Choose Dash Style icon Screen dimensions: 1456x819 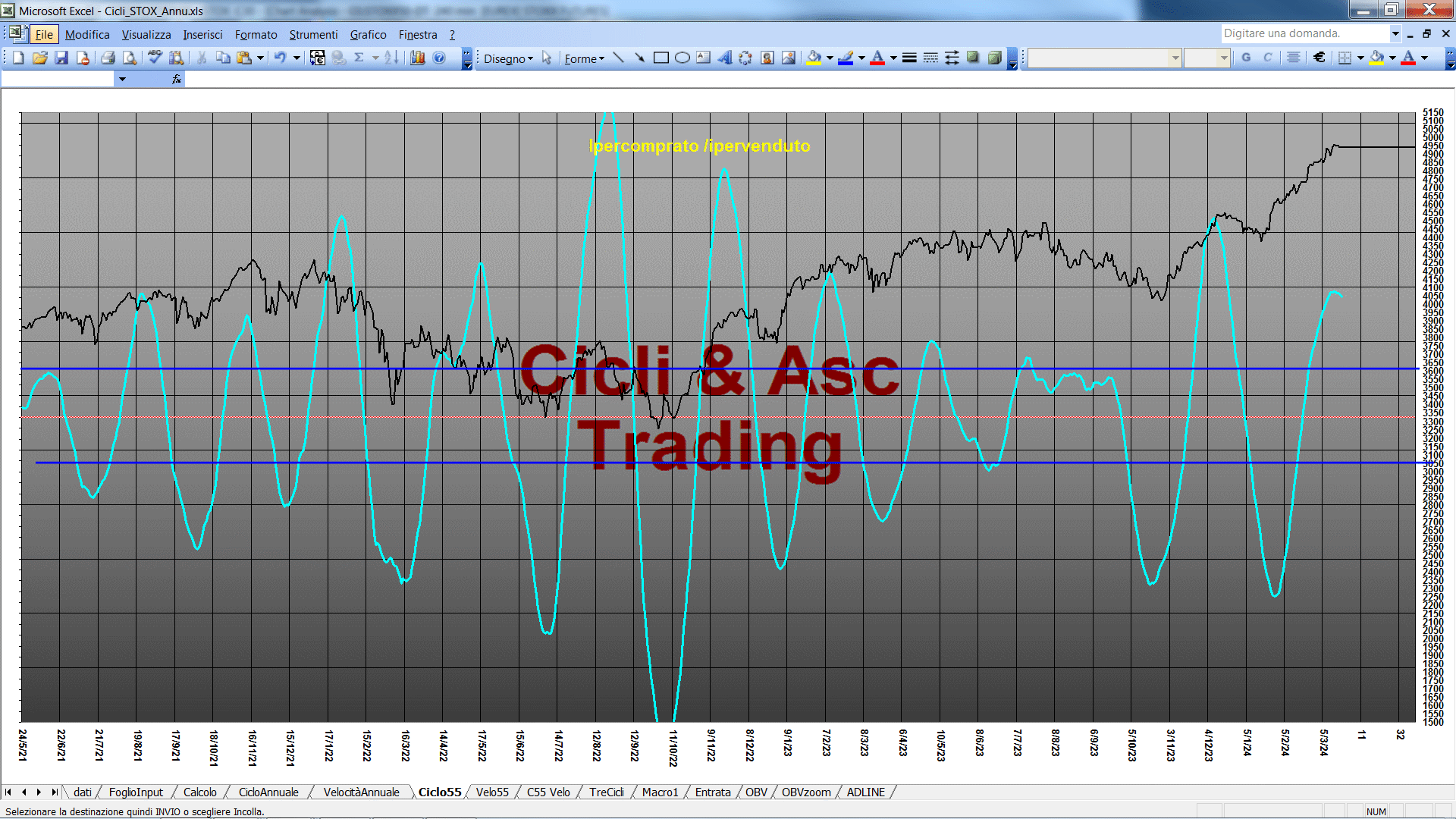930,58
